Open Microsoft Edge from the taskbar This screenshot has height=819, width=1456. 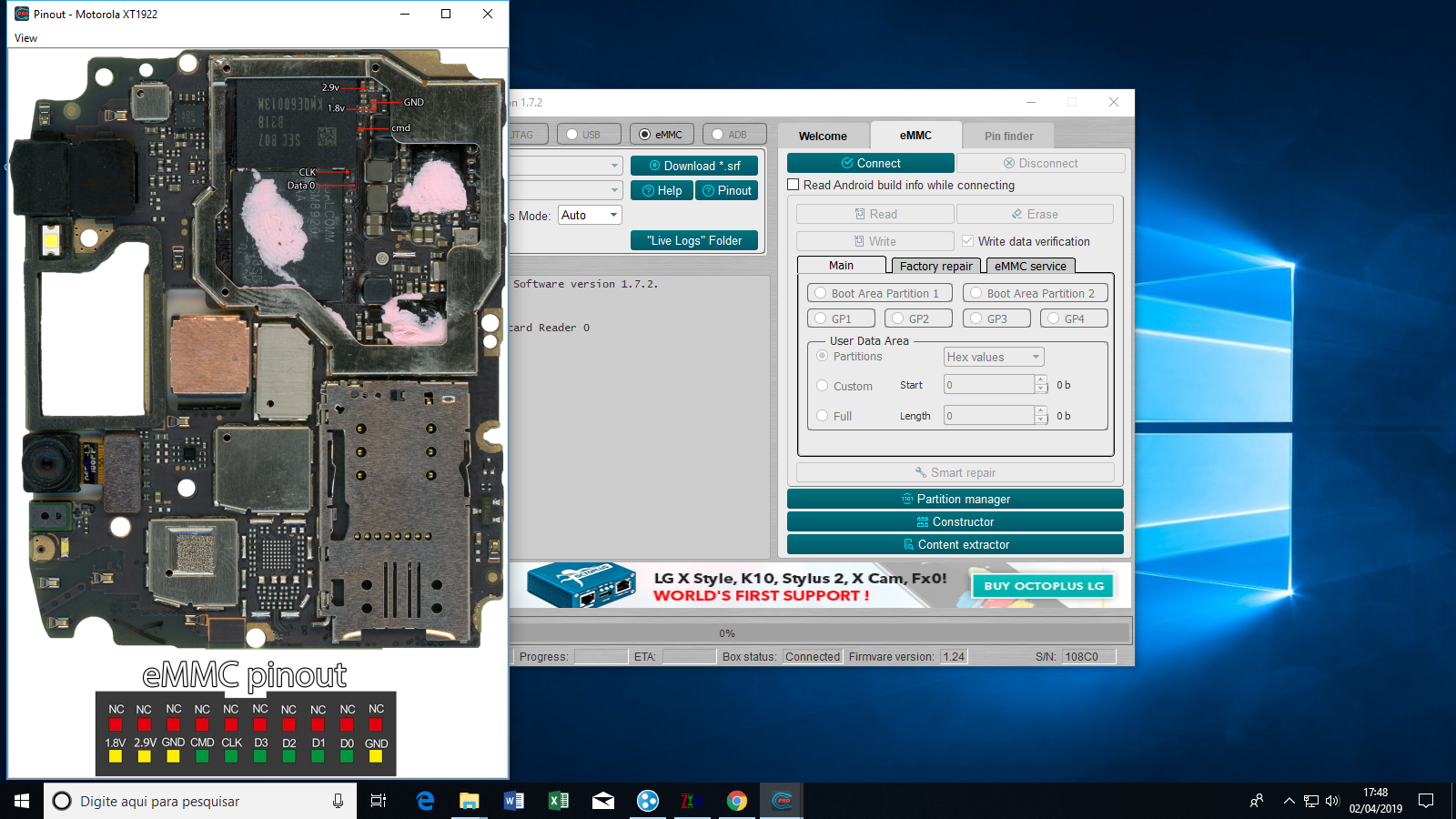425,801
